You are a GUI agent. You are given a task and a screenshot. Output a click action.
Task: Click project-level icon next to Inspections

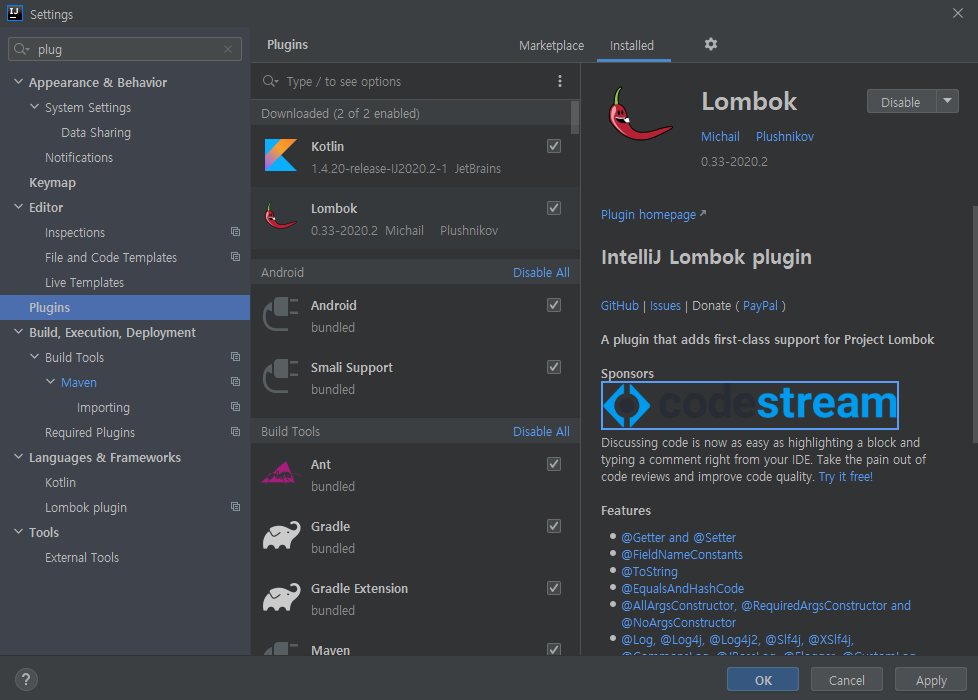coord(235,232)
